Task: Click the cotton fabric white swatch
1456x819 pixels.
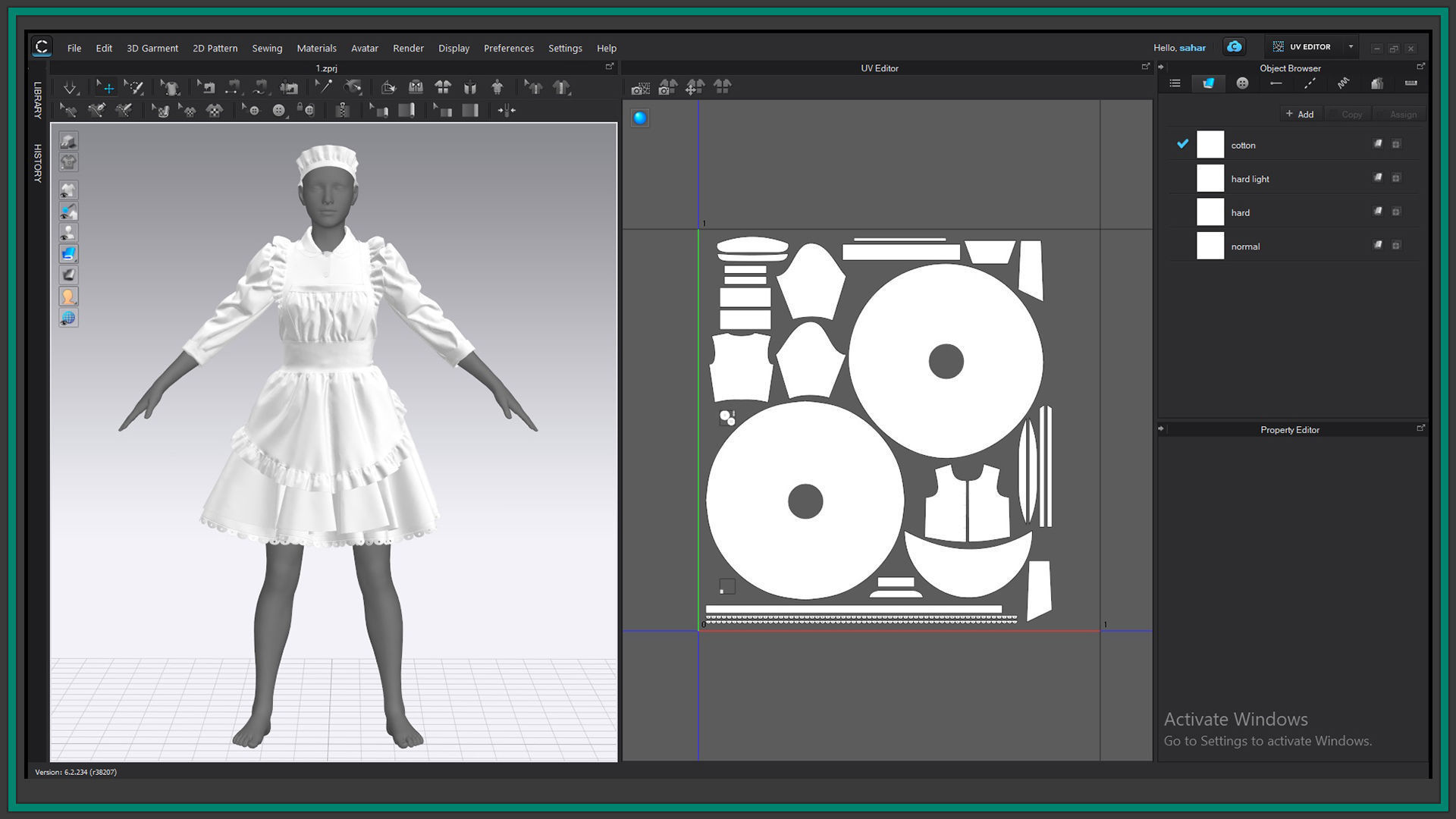Action: tap(1210, 144)
